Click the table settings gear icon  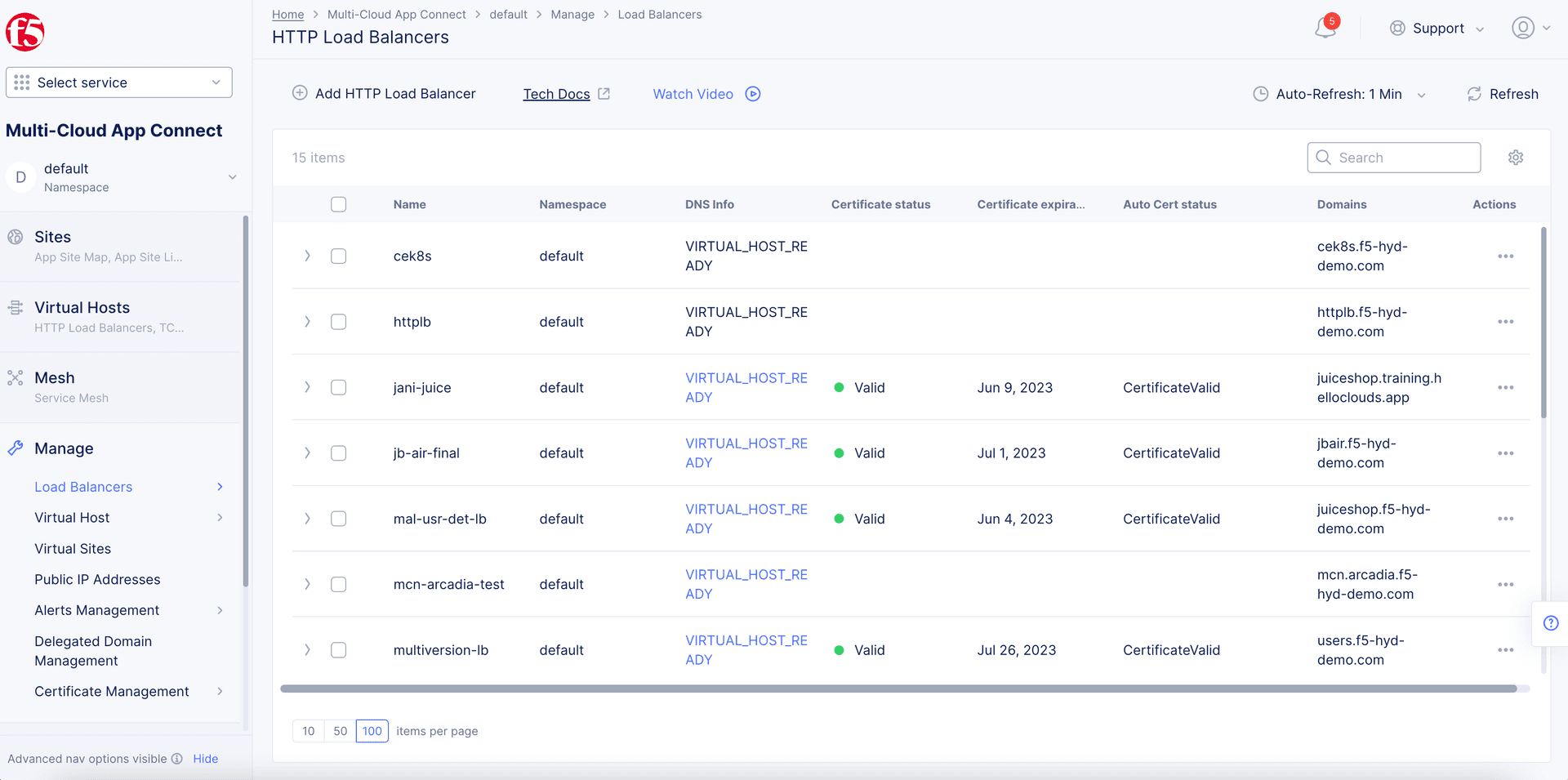[x=1516, y=158]
